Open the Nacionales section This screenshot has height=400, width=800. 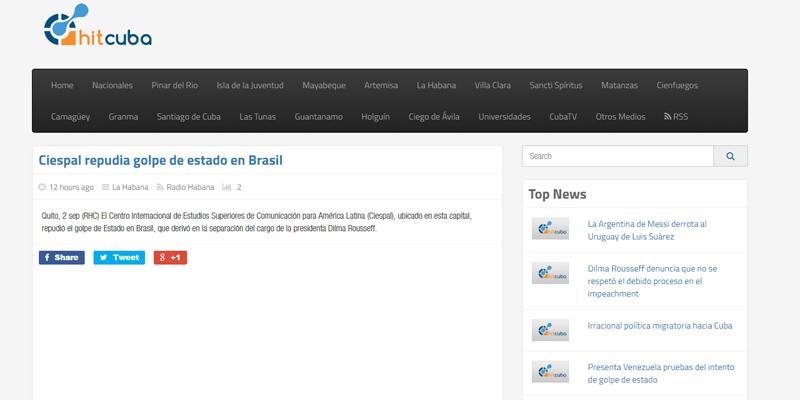coord(112,85)
